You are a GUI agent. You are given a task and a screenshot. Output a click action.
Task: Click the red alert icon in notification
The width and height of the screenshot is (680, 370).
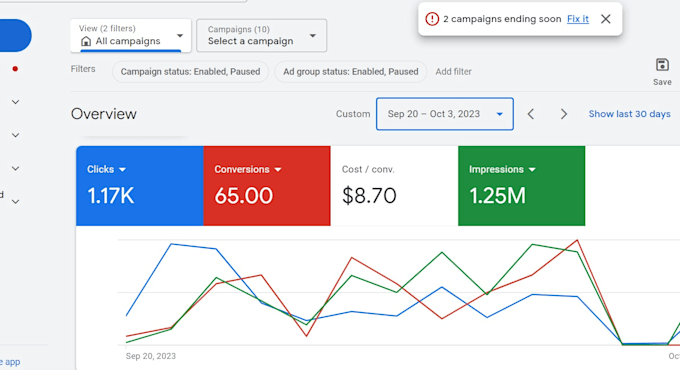coord(432,19)
